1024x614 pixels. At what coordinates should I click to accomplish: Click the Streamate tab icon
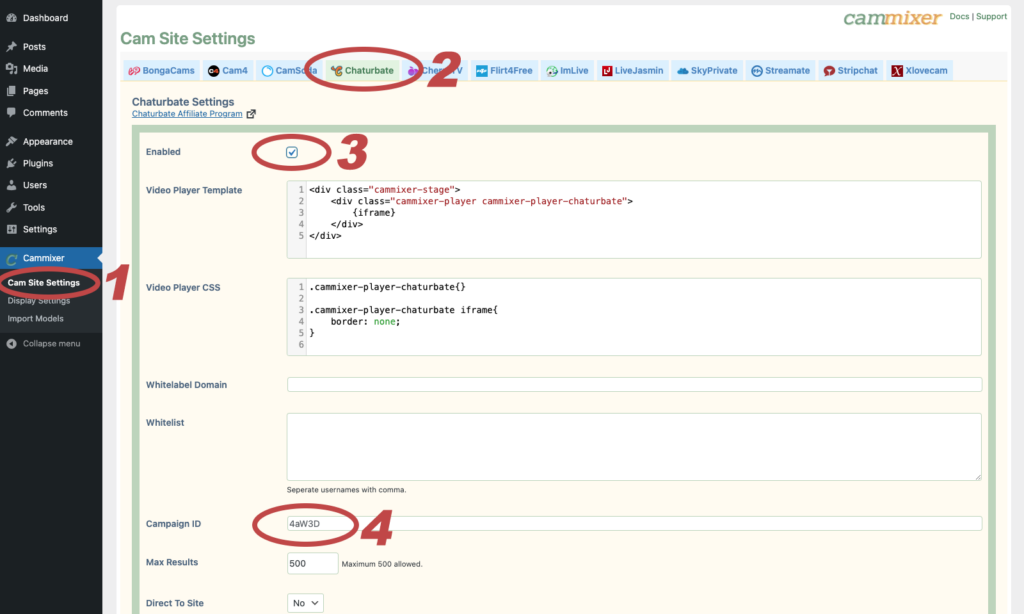pos(757,71)
